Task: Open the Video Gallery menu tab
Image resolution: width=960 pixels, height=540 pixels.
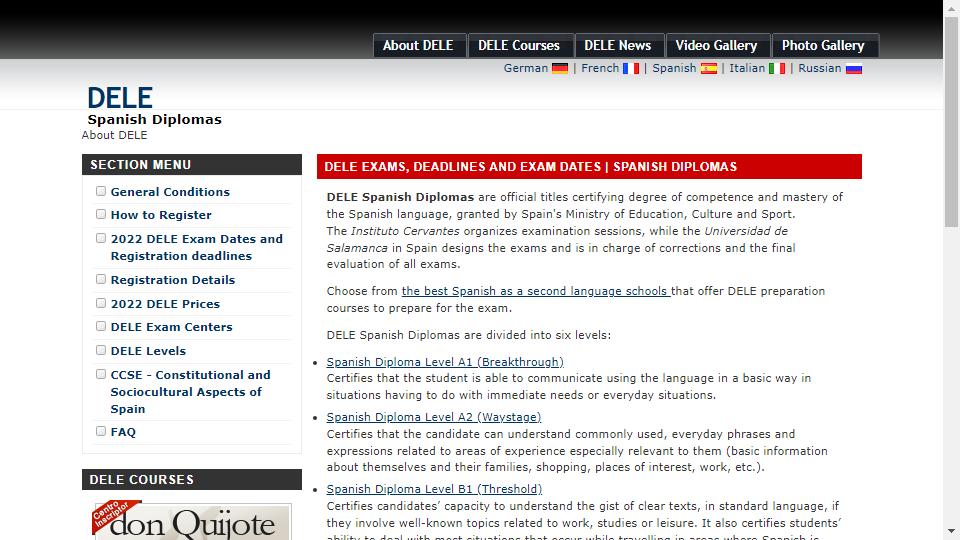Action: coord(716,45)
